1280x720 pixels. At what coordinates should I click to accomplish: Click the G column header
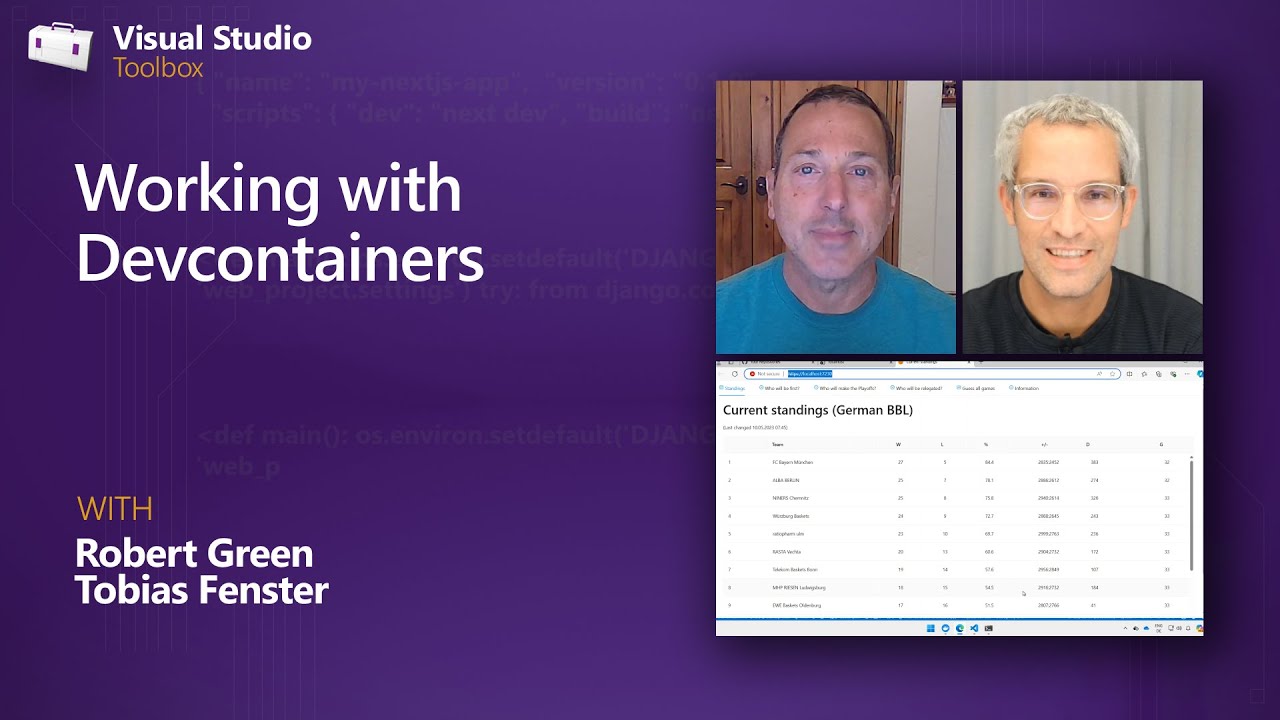click(1161, 444)
